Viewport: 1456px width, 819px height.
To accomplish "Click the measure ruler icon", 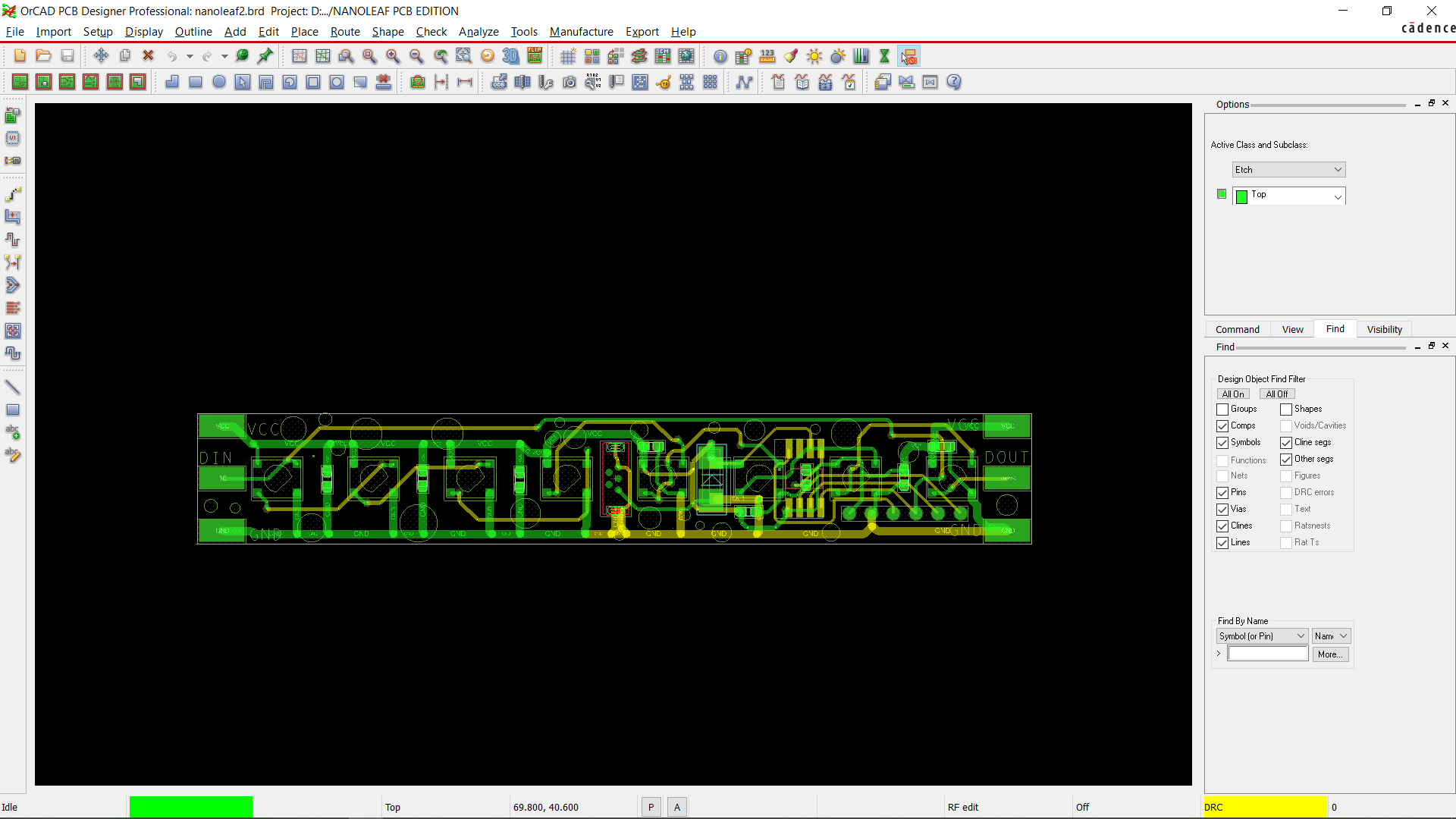I will pos(767,56).
